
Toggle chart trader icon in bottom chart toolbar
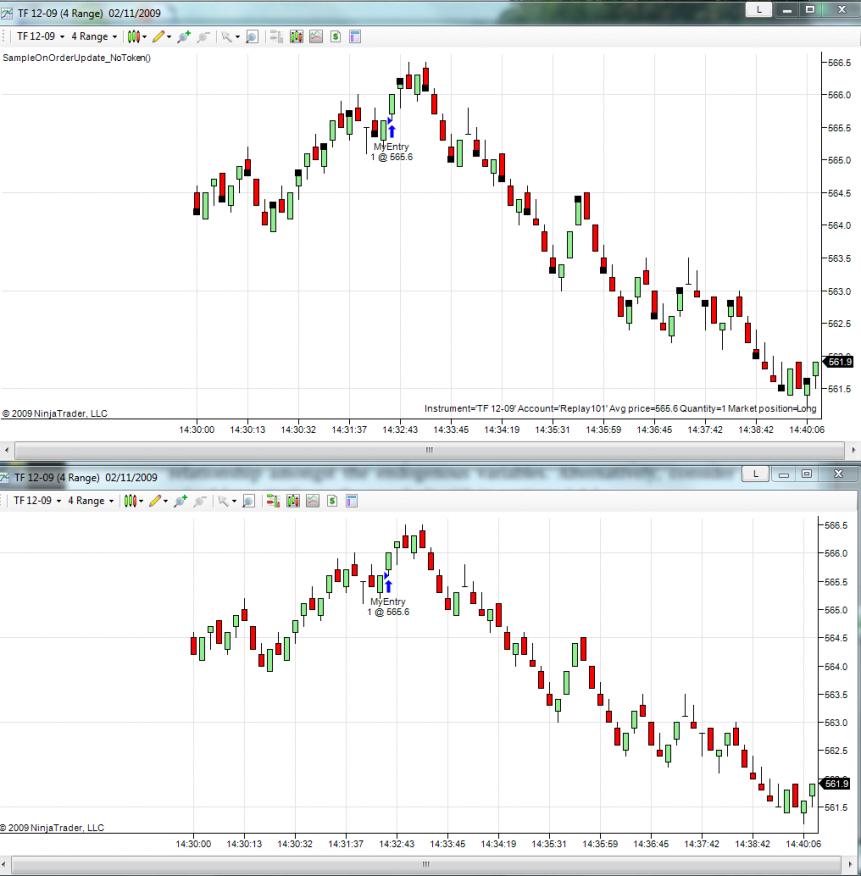click(x=273, y=501)
